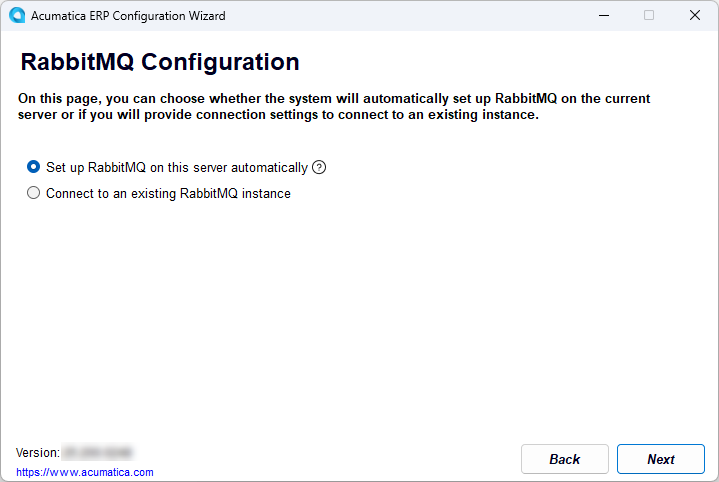Return to previous page with Back
This screenshot has width=719, height=482.
click(564, 459)
